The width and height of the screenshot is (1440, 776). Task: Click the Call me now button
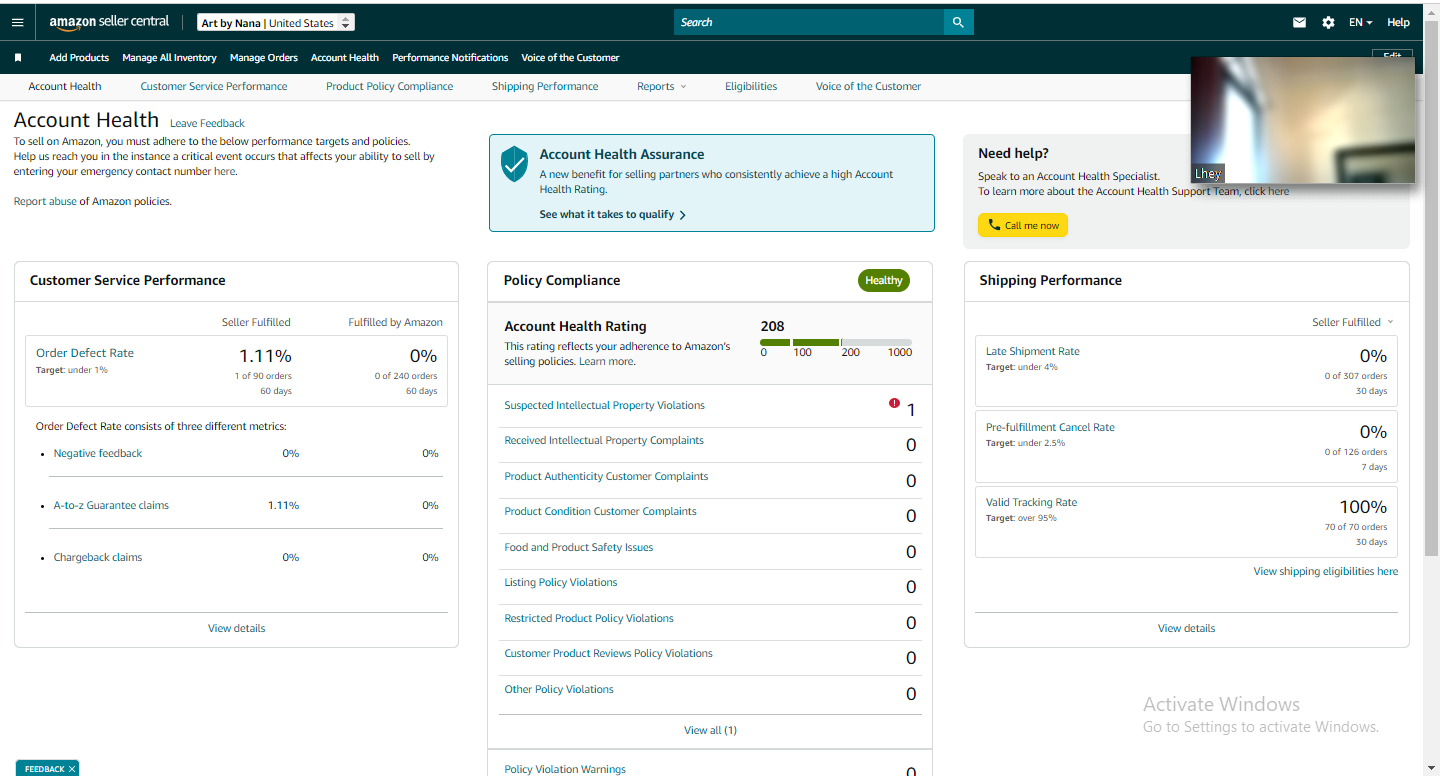(1023, 225)
